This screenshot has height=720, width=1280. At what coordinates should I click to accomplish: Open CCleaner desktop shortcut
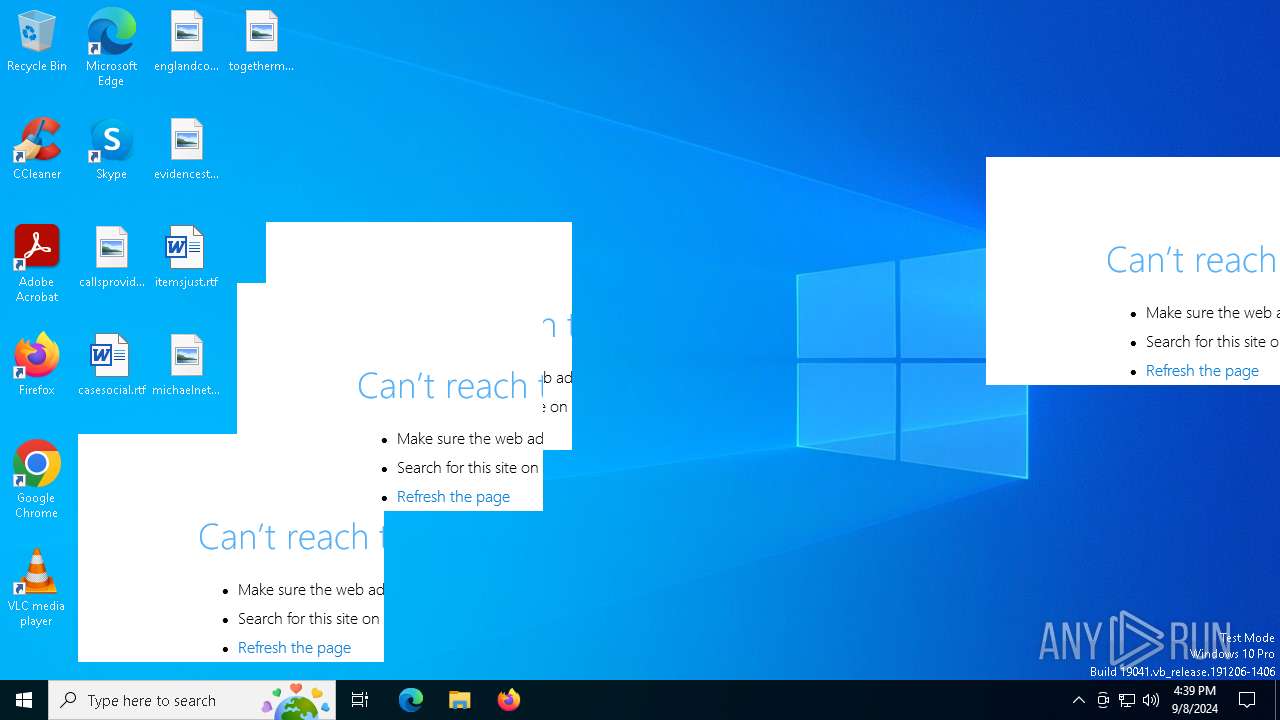[37, 150]
